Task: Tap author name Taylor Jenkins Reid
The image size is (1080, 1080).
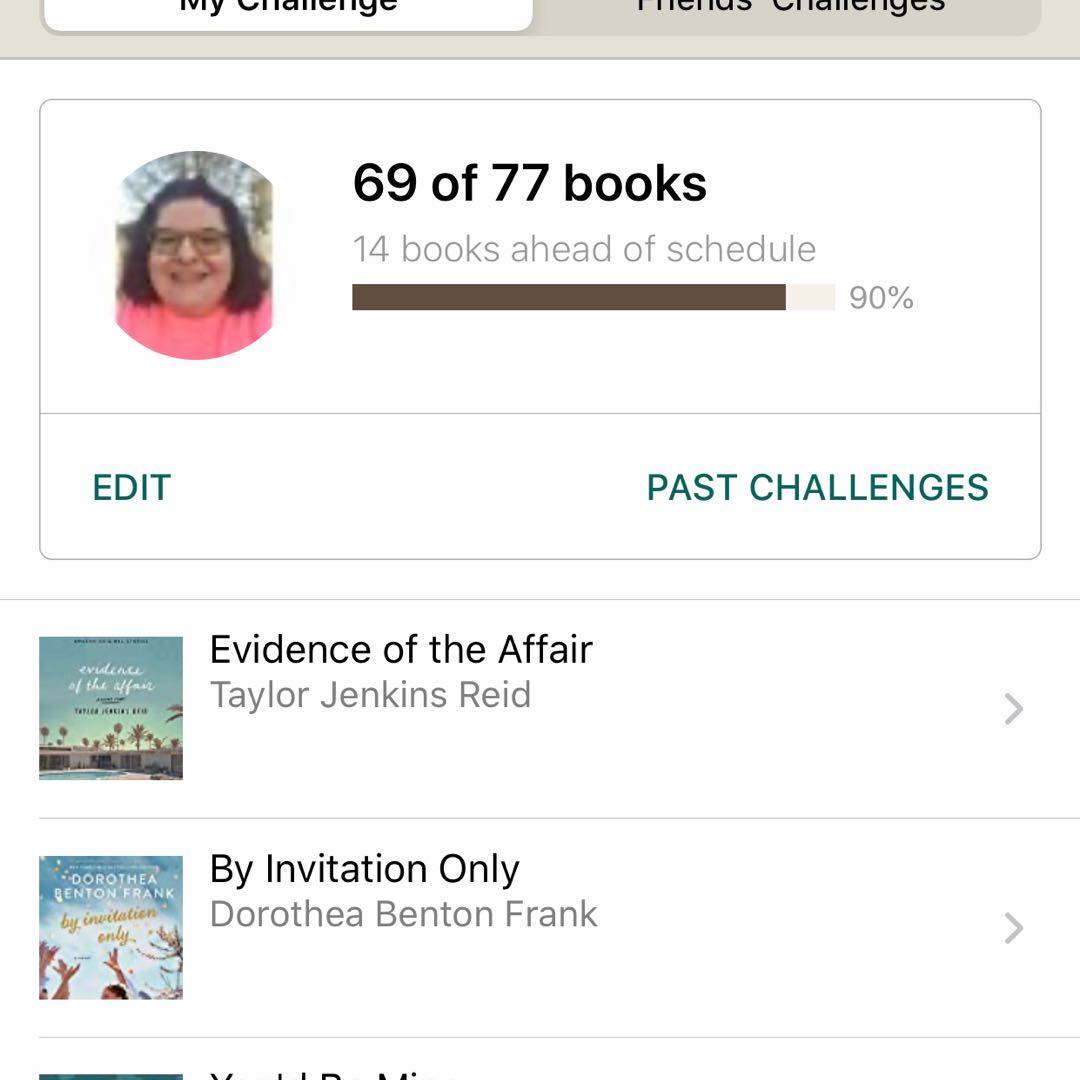Action: pyautogui.click(x=370, y=695)
